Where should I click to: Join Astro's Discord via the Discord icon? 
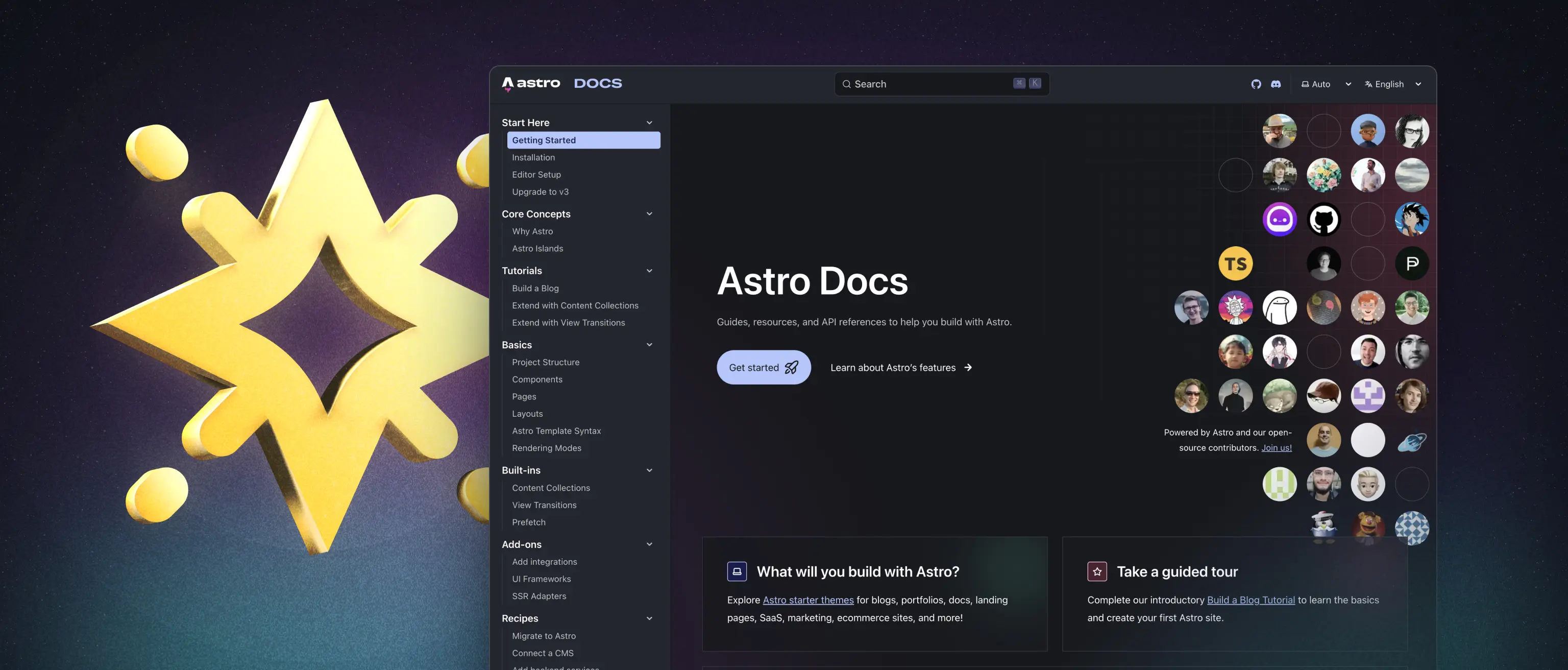[x=1276, y=84]
